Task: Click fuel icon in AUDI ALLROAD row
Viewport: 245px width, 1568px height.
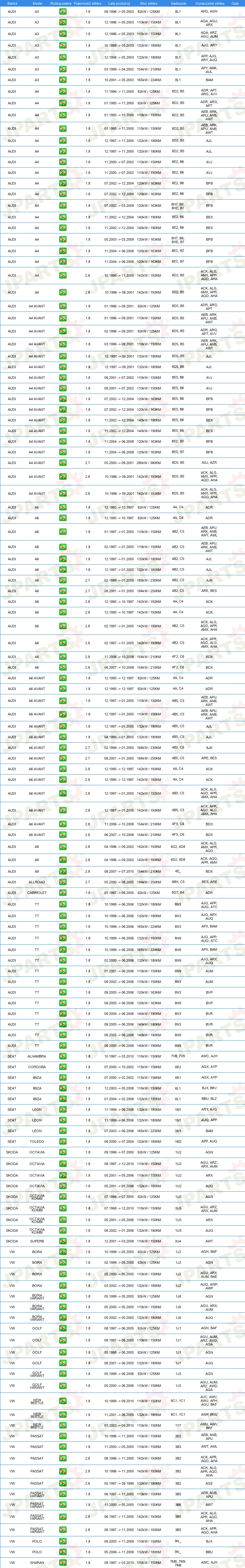Action: tap(63, 881)
